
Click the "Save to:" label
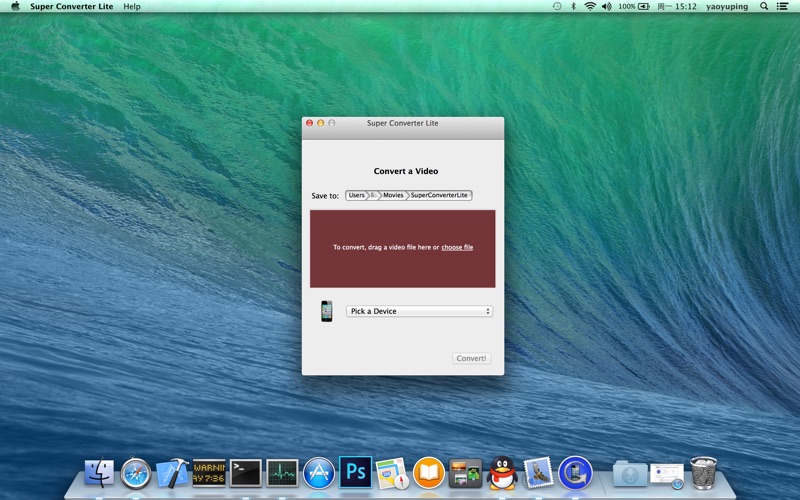(x=325, y=196)
